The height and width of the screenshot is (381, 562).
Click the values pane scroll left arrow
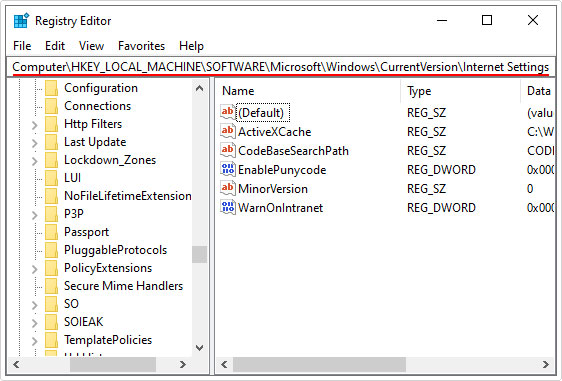[224, 365]
